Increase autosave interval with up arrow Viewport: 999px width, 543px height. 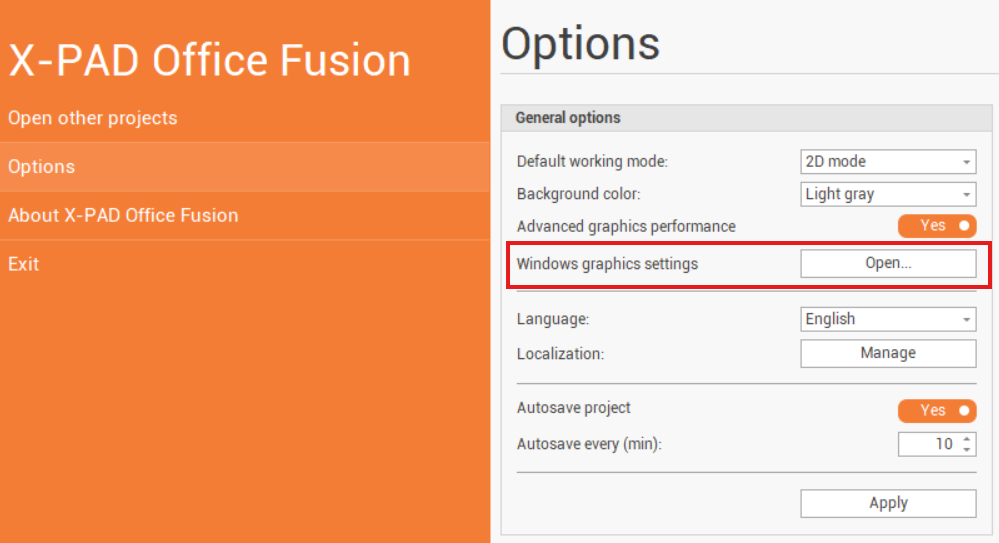coord(967,438)
